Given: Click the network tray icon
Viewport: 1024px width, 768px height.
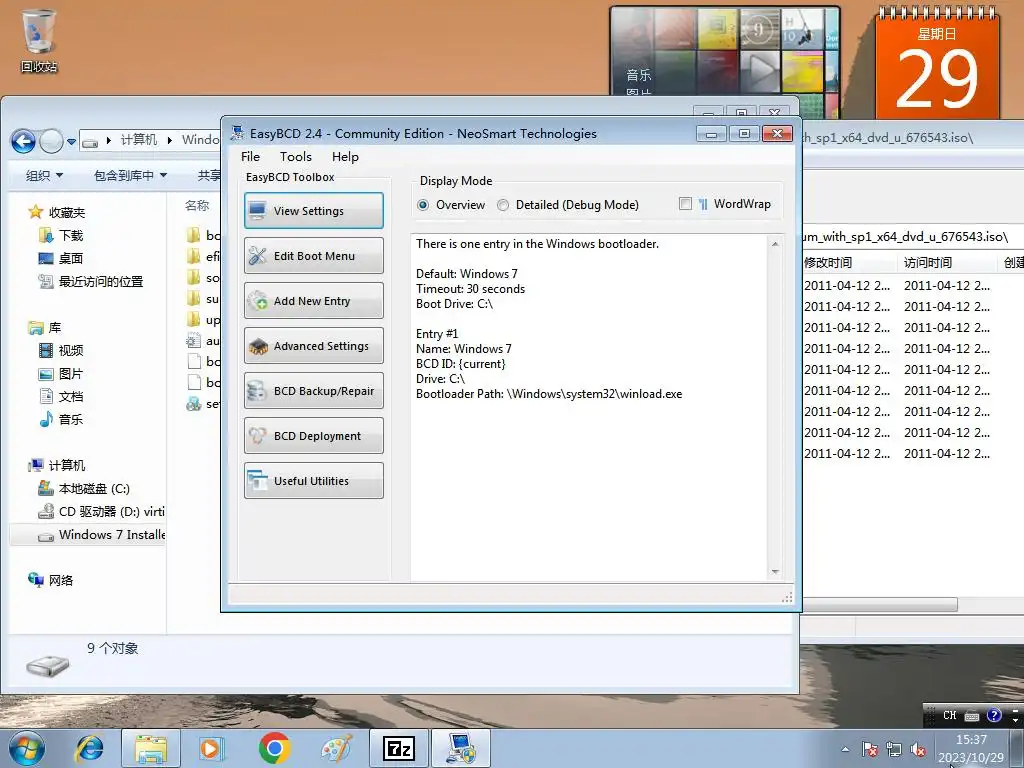Looking at the screenshot, I should [x=894, y=750].
